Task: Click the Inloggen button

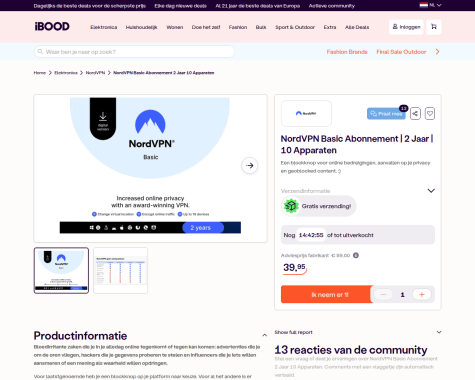Action: click(x=406, y=27)
